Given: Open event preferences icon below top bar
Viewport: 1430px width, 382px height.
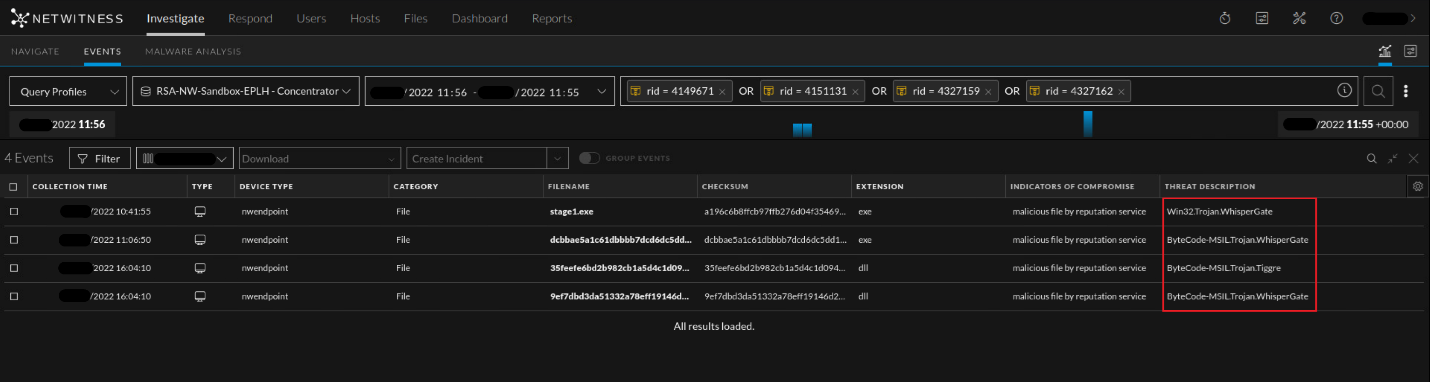Looking at the screenshot, I should tap(1411, 51).
